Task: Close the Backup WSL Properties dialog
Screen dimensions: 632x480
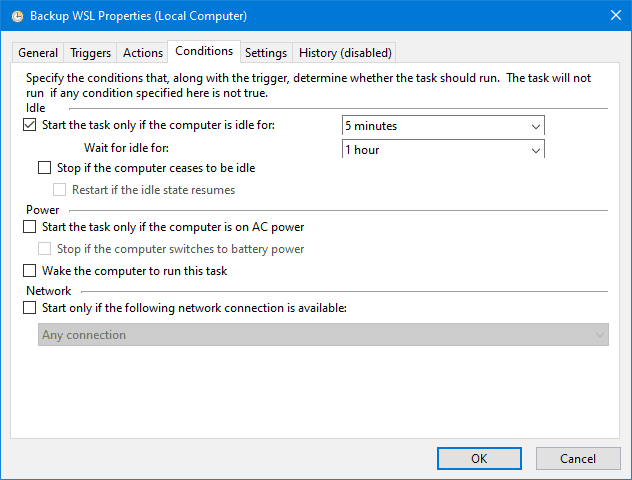Action: (612, 16)
